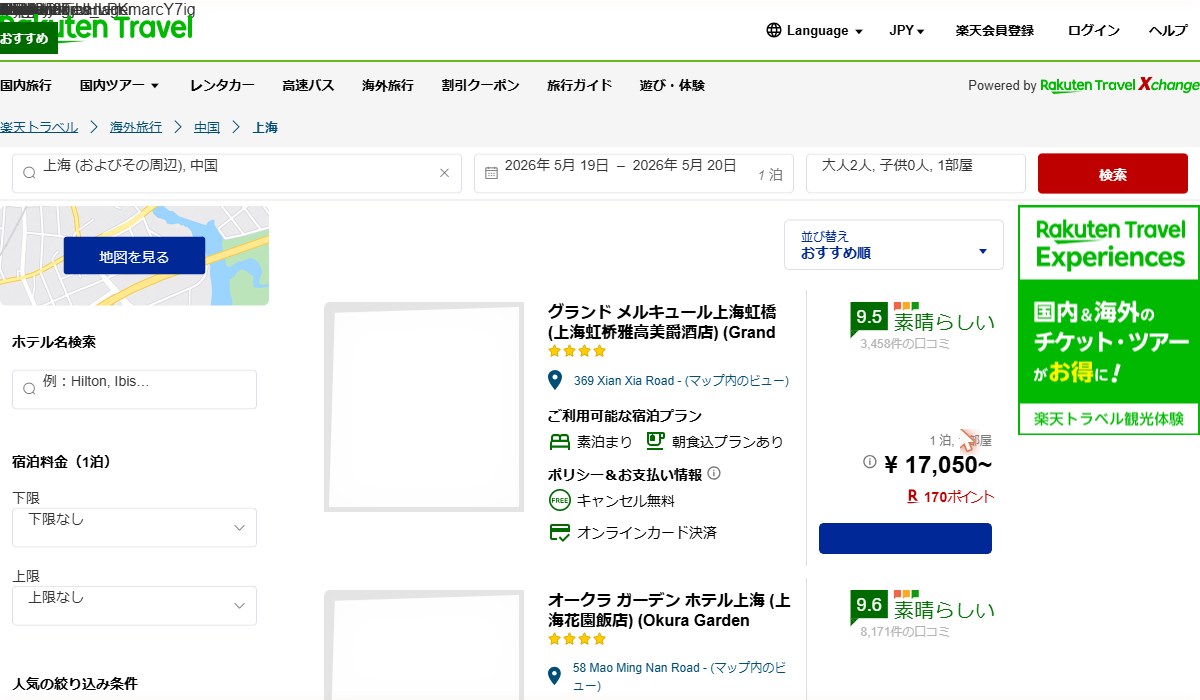The width and height of the screenshot is (1200, 700).
Task: Open the 割引クーポン menu item
Action: coord(481,85)
